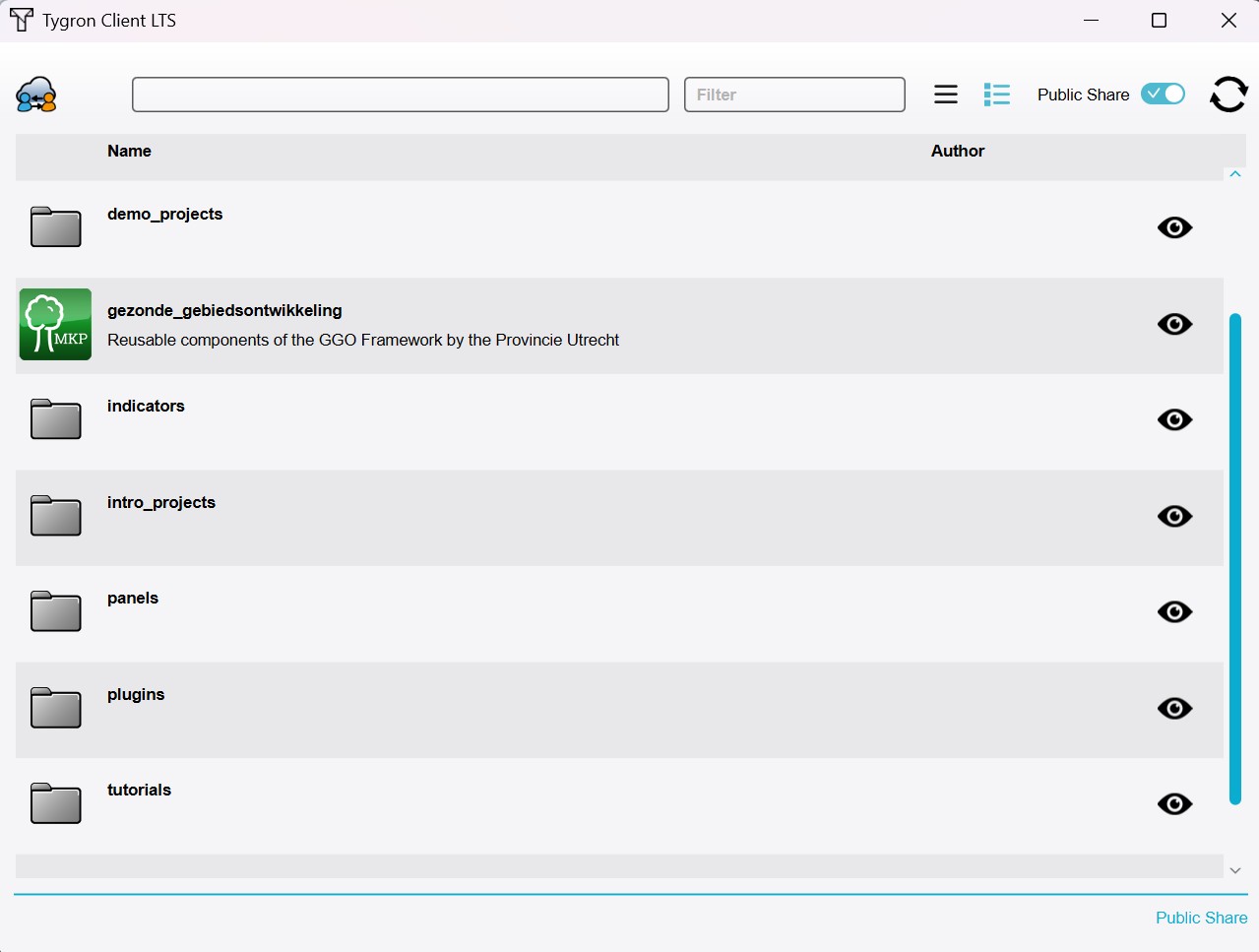Screen dimensions: 1259x952
Task: Switch to compact list view icon
Action: pyautogui.click(x=946, y=95)
